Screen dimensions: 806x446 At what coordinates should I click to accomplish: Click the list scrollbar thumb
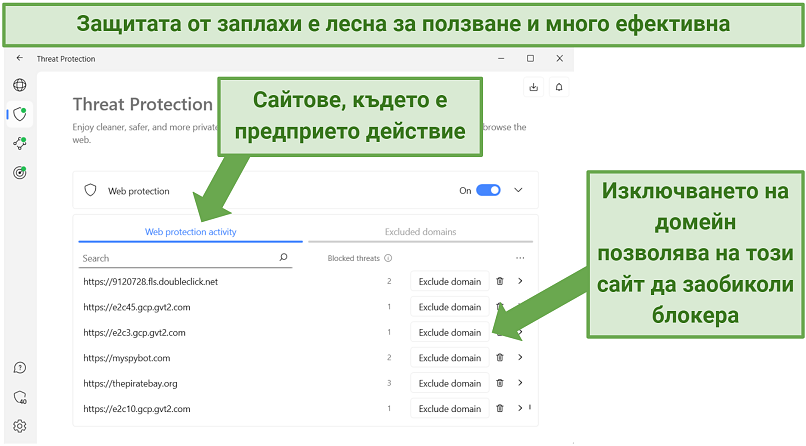[530, 407]
